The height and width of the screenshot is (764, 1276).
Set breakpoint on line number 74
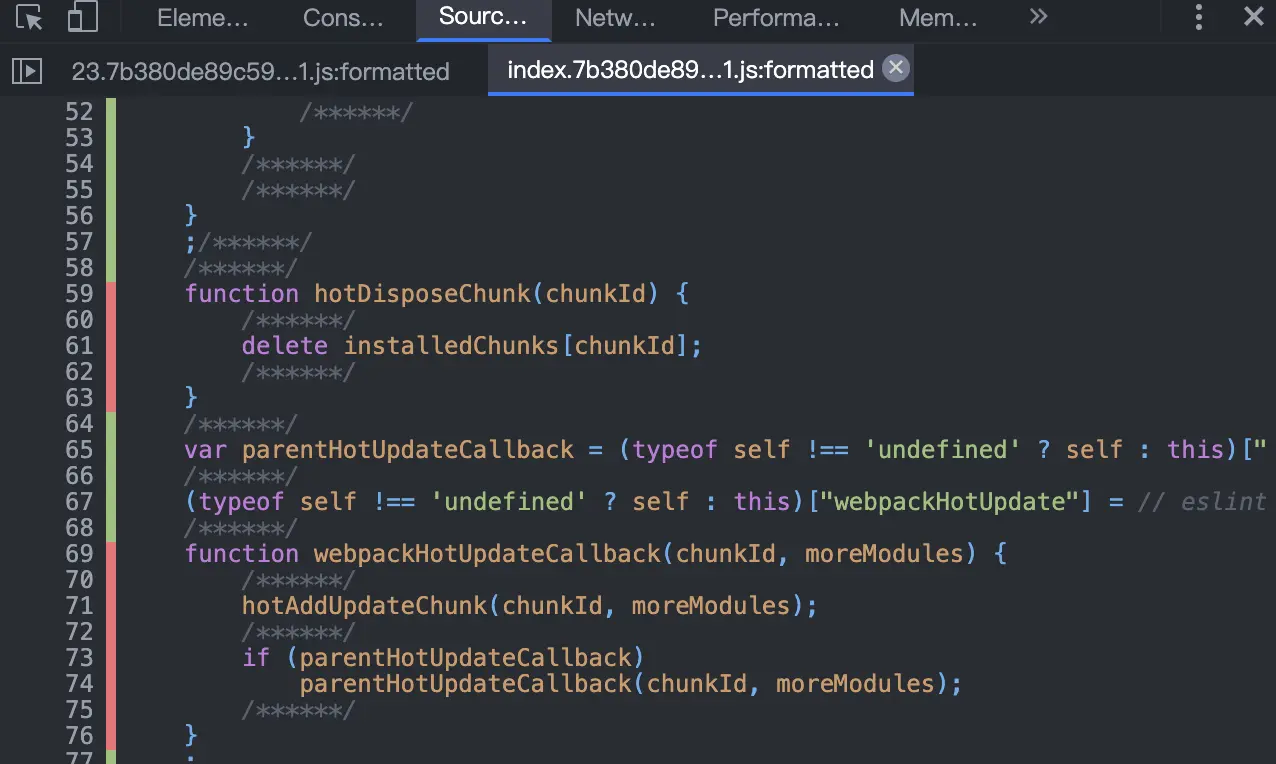tap(79, 684)
